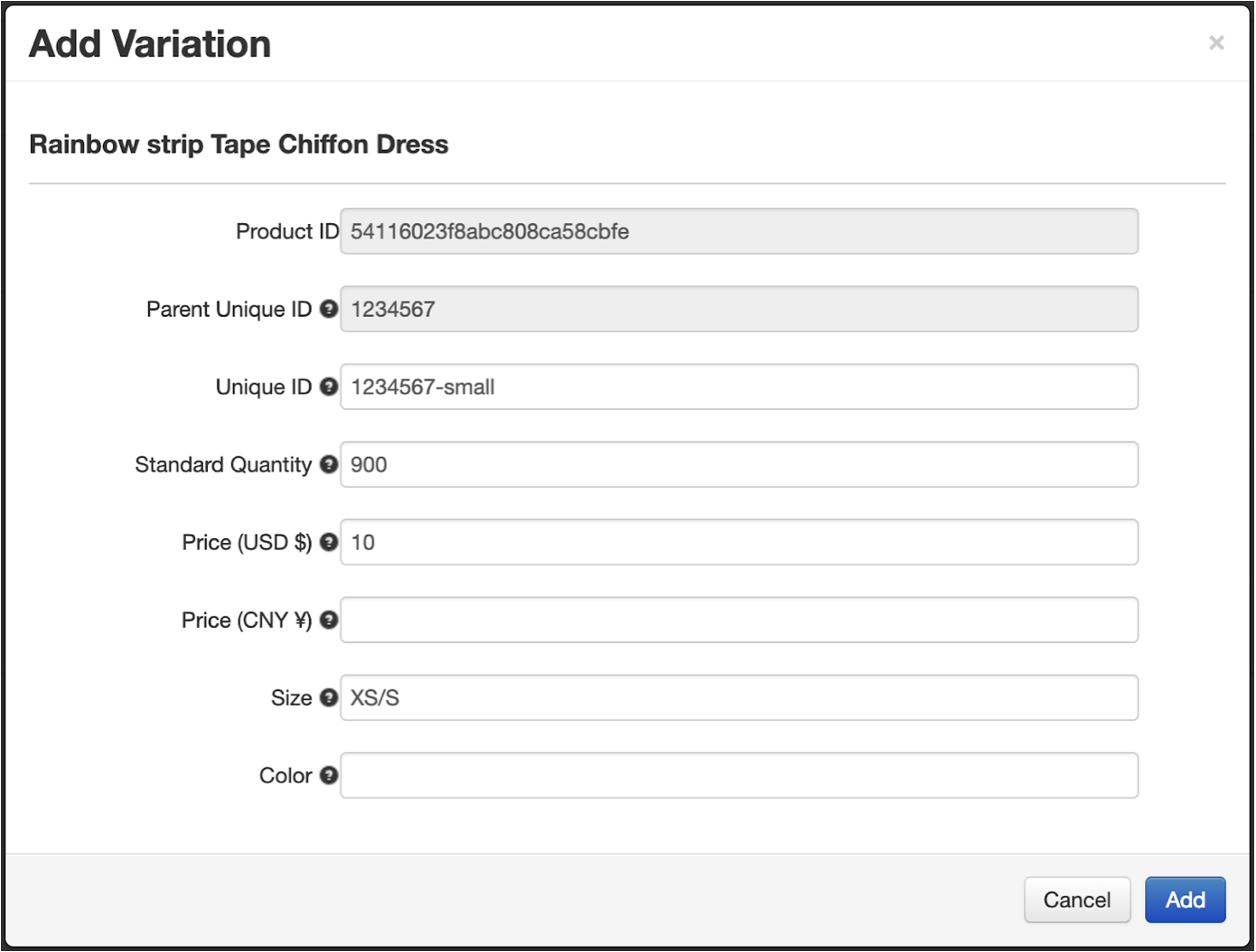
Task: Focus the Price (USD $) input
Action: click(x=738, y=542)
